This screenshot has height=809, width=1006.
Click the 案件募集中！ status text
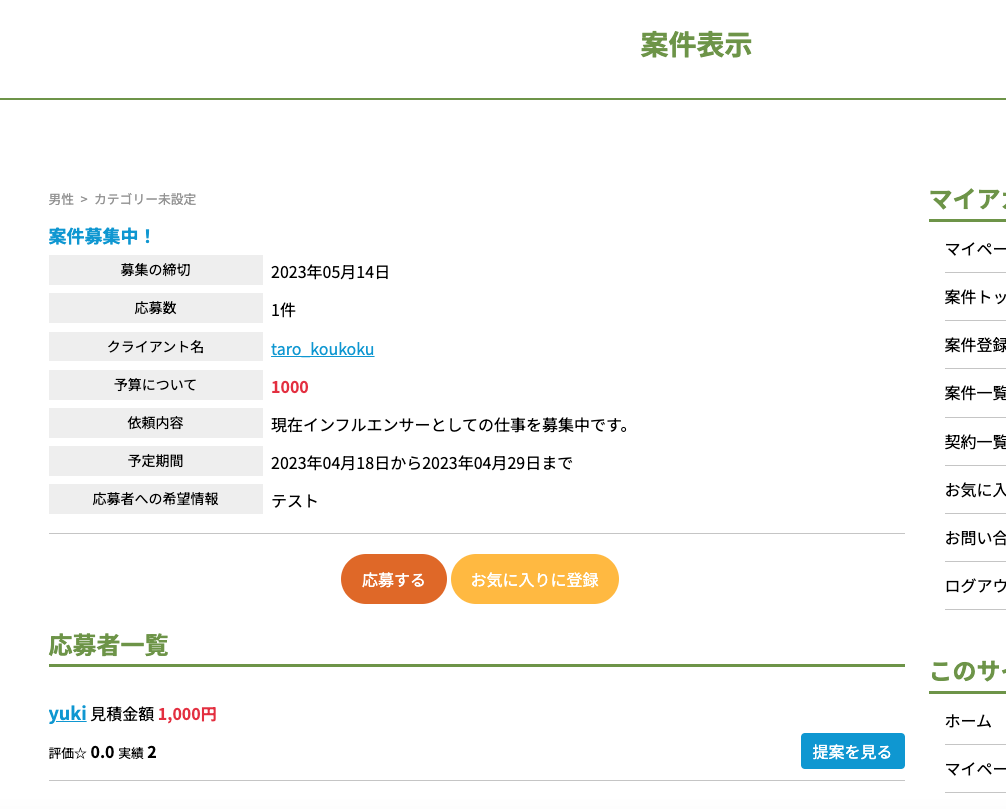[101, 237]
